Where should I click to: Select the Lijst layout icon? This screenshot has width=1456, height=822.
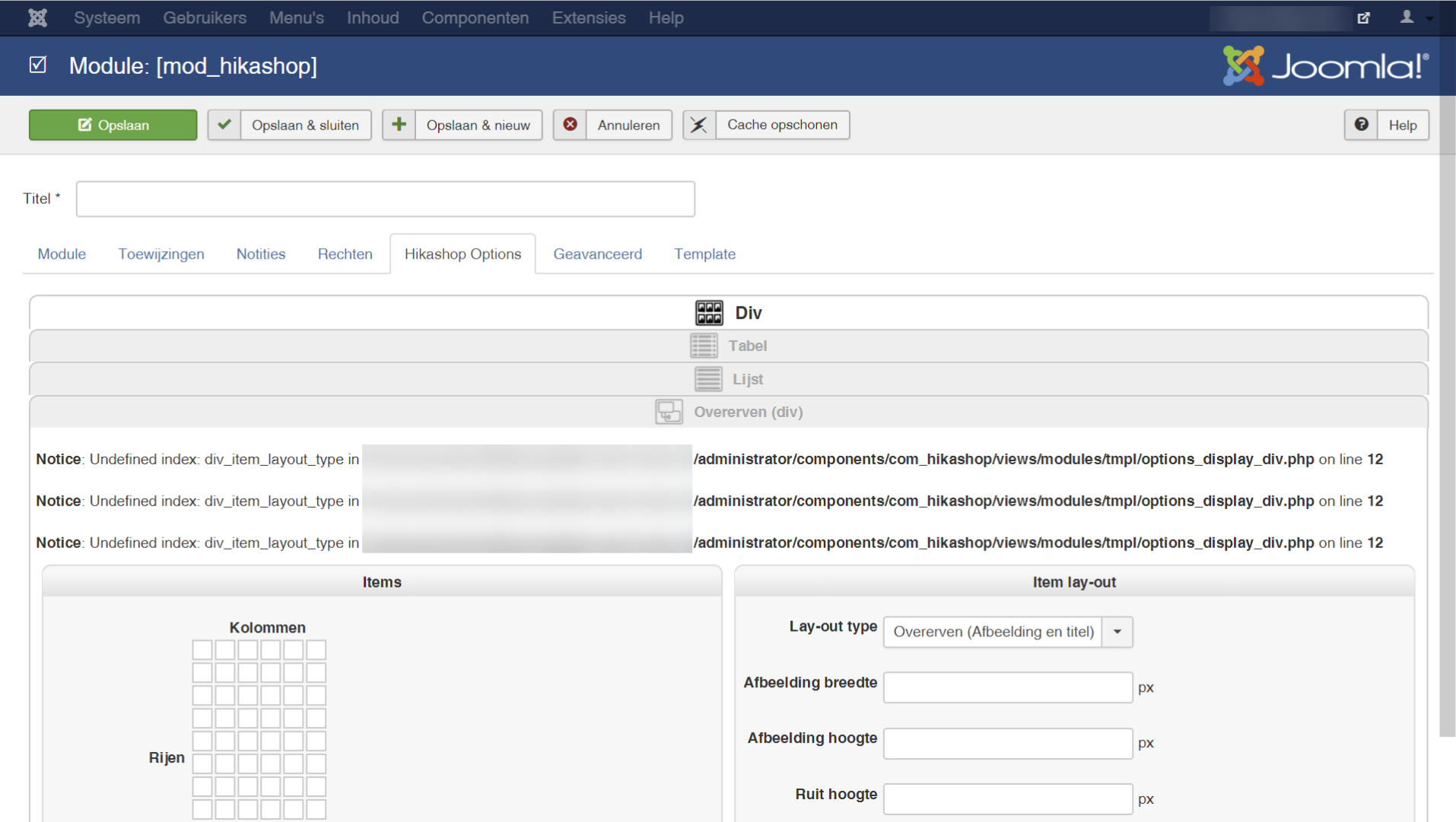click(x=708, y=379)
